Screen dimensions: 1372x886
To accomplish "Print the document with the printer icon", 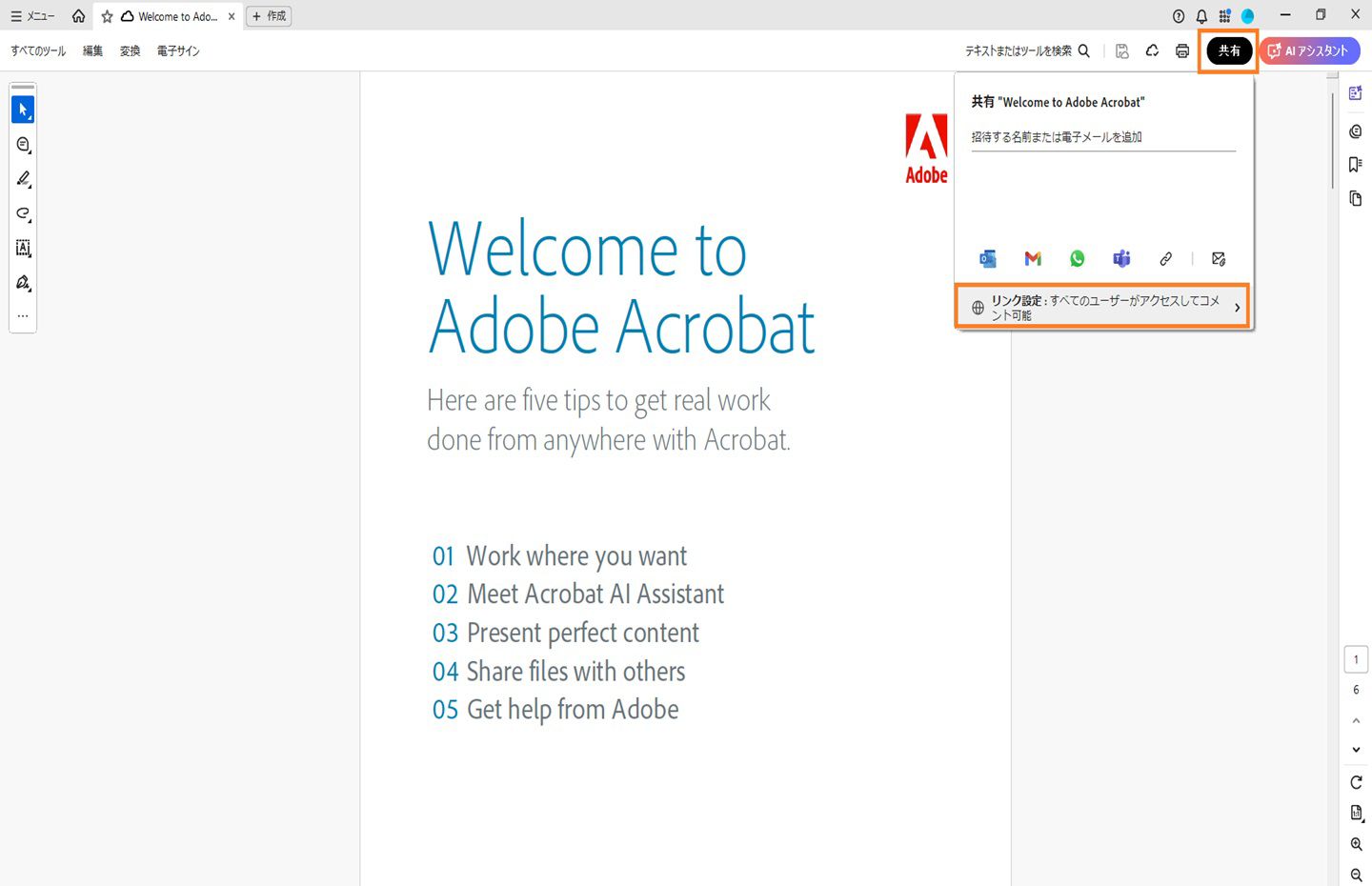I will point(1182,51).
